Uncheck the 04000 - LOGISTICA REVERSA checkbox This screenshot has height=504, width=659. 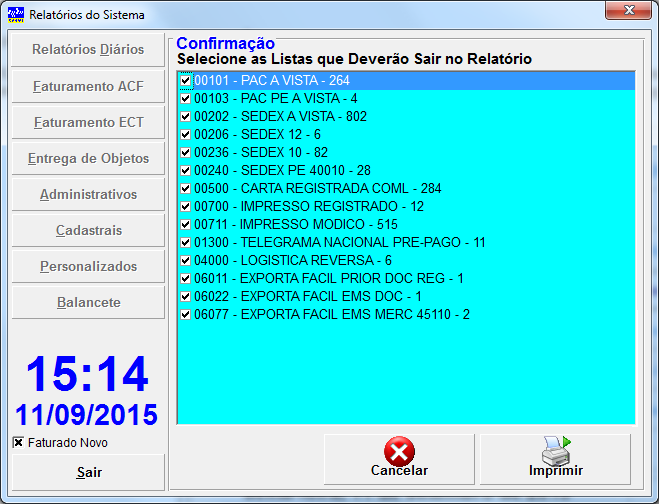tap(185, 261)
